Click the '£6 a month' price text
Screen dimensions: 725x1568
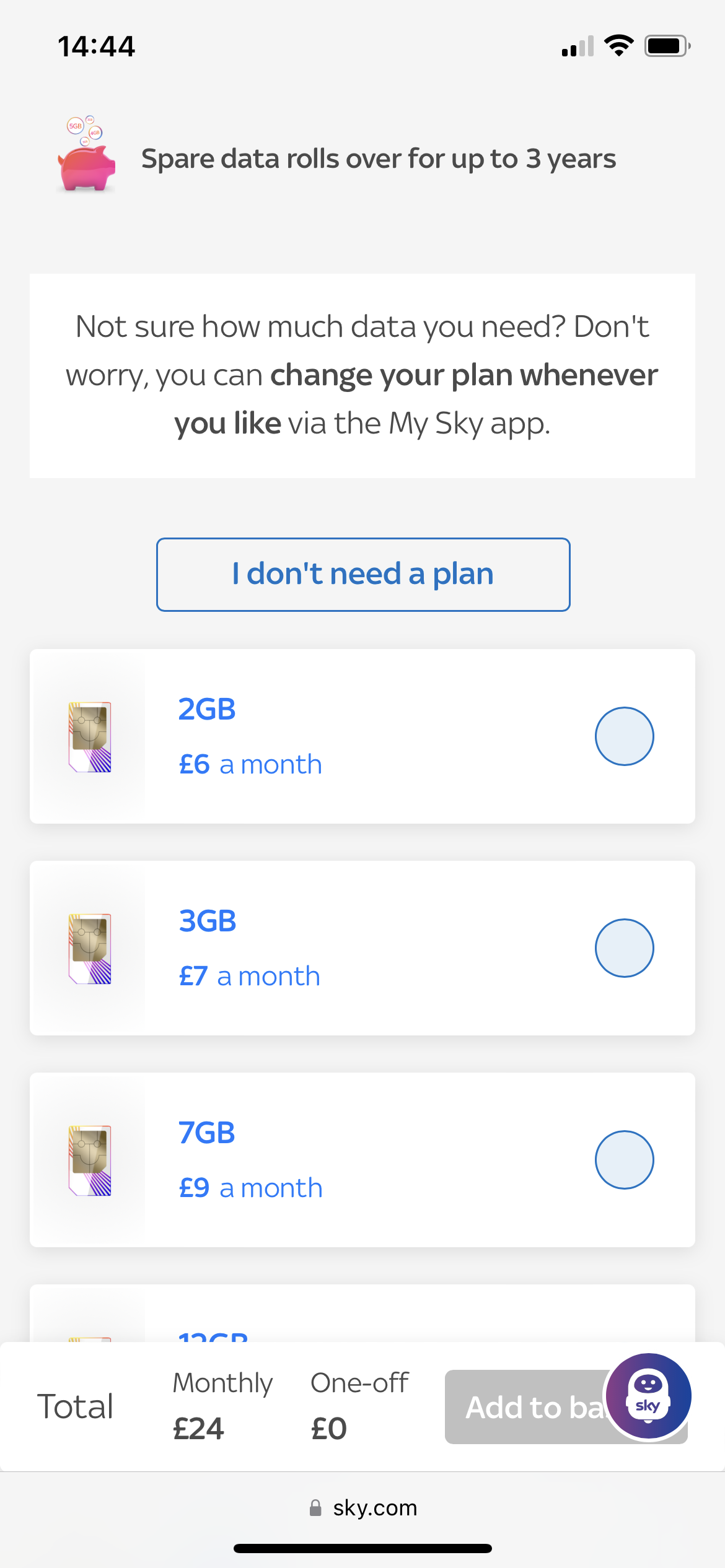(x=249, y=764)
